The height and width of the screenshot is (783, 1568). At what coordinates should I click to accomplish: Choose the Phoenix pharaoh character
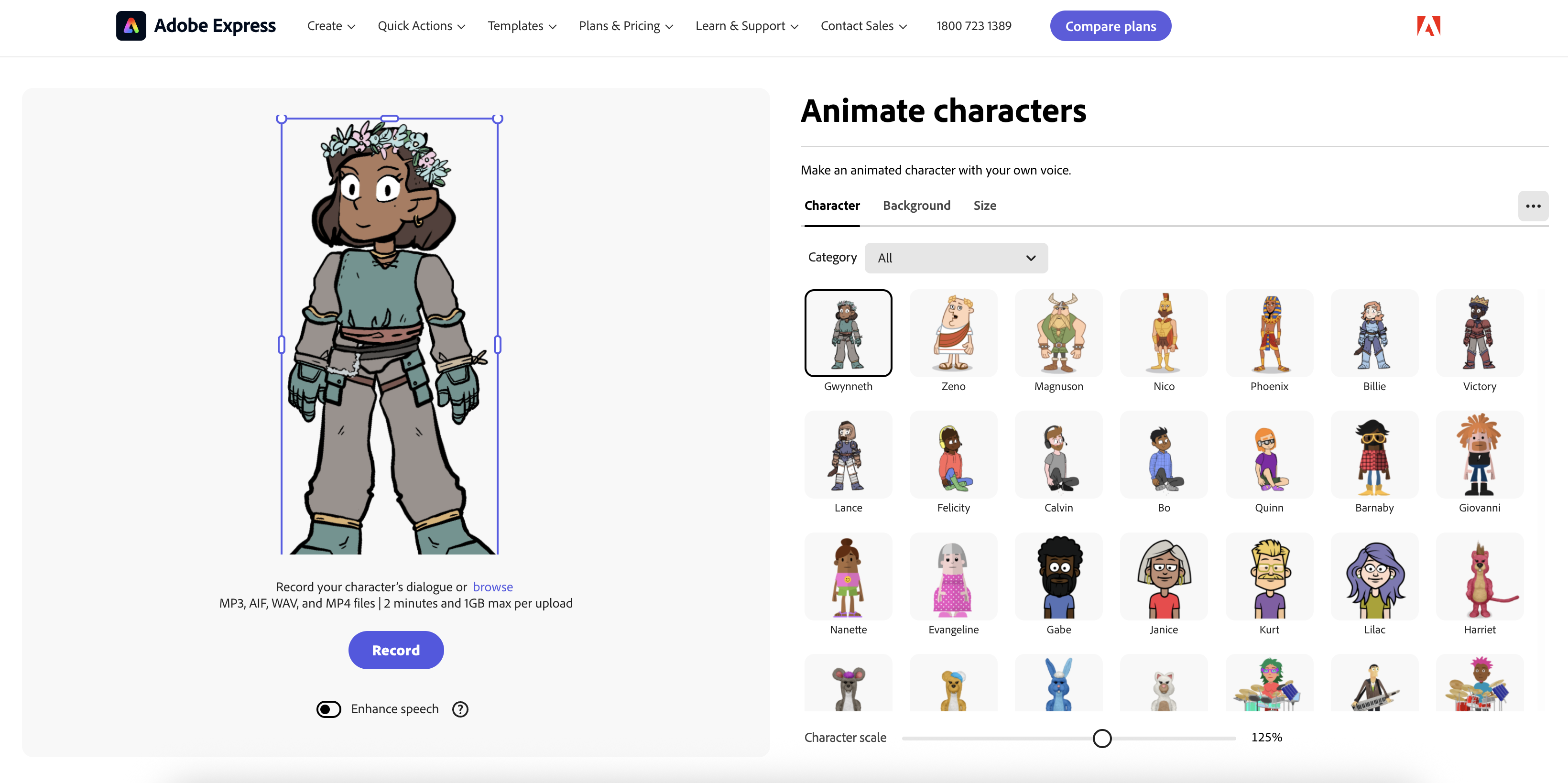tap(1269, 333)
